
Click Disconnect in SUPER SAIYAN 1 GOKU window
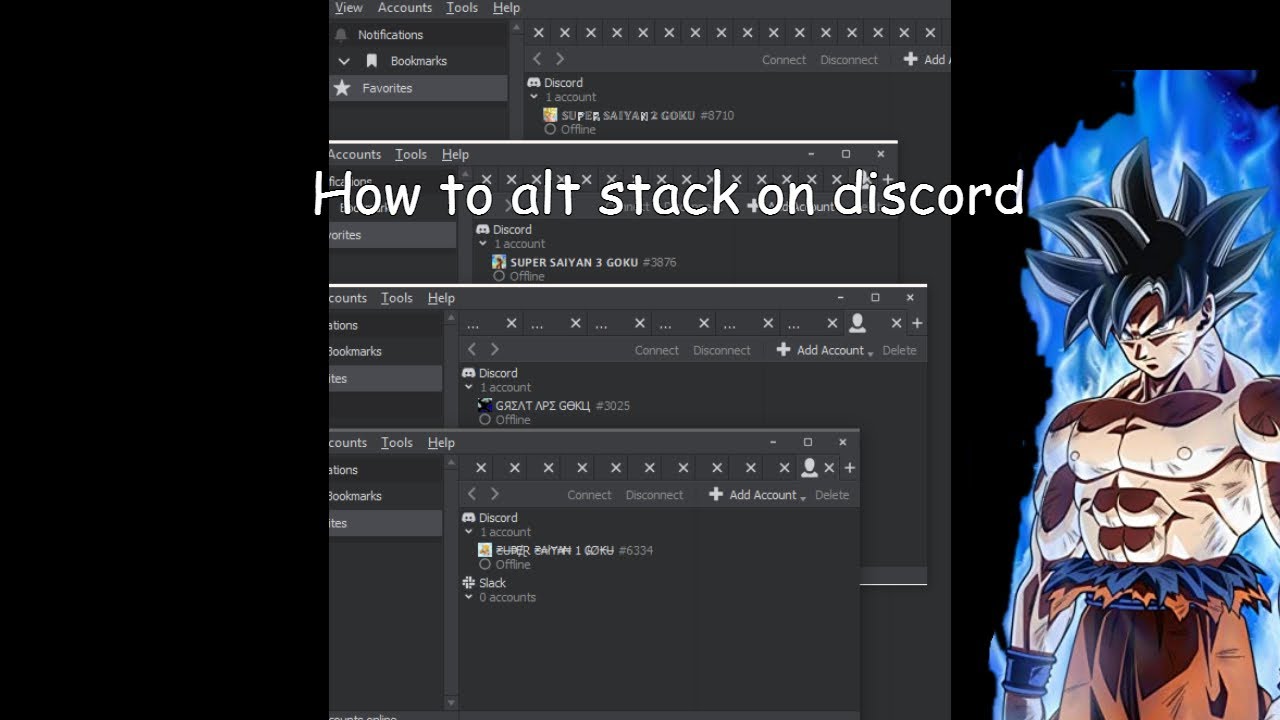[654, 496]
